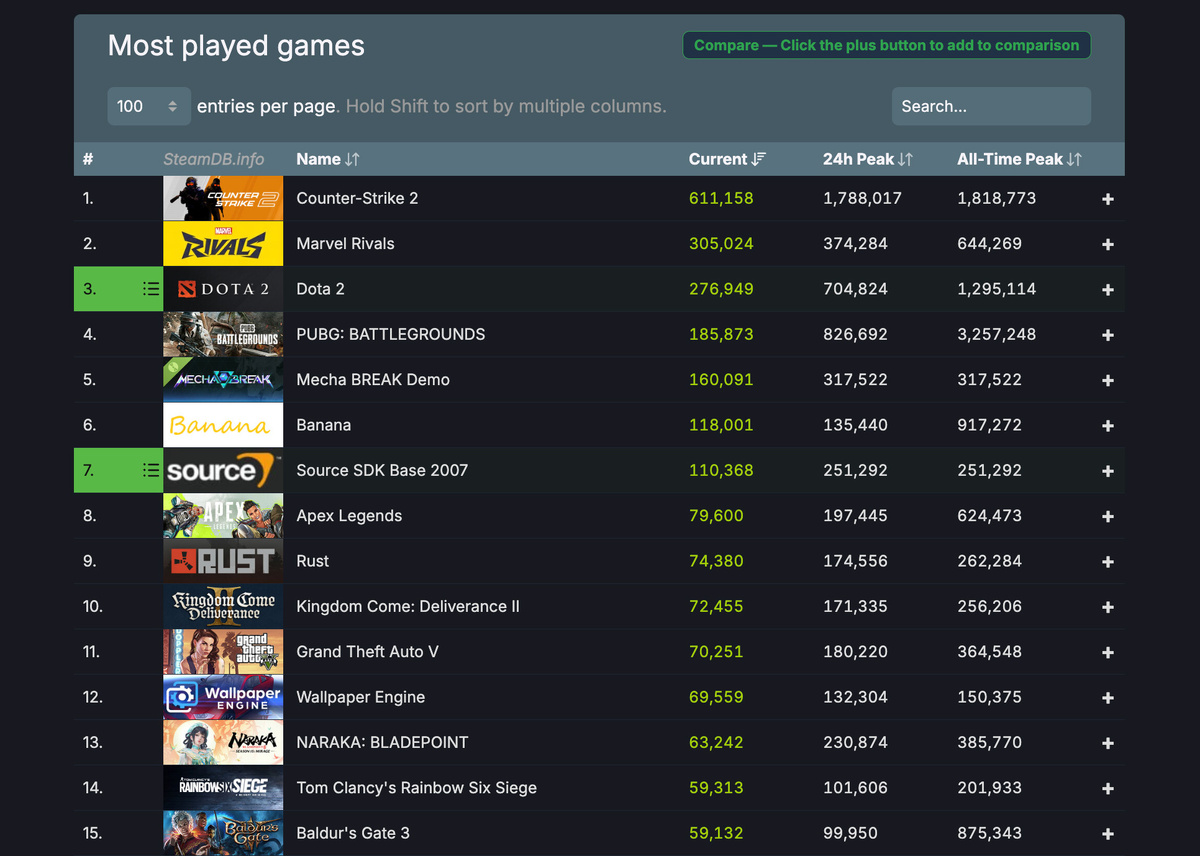
Task: Click the list icon on Source SDK row
Action: click(x=151, y=470)
